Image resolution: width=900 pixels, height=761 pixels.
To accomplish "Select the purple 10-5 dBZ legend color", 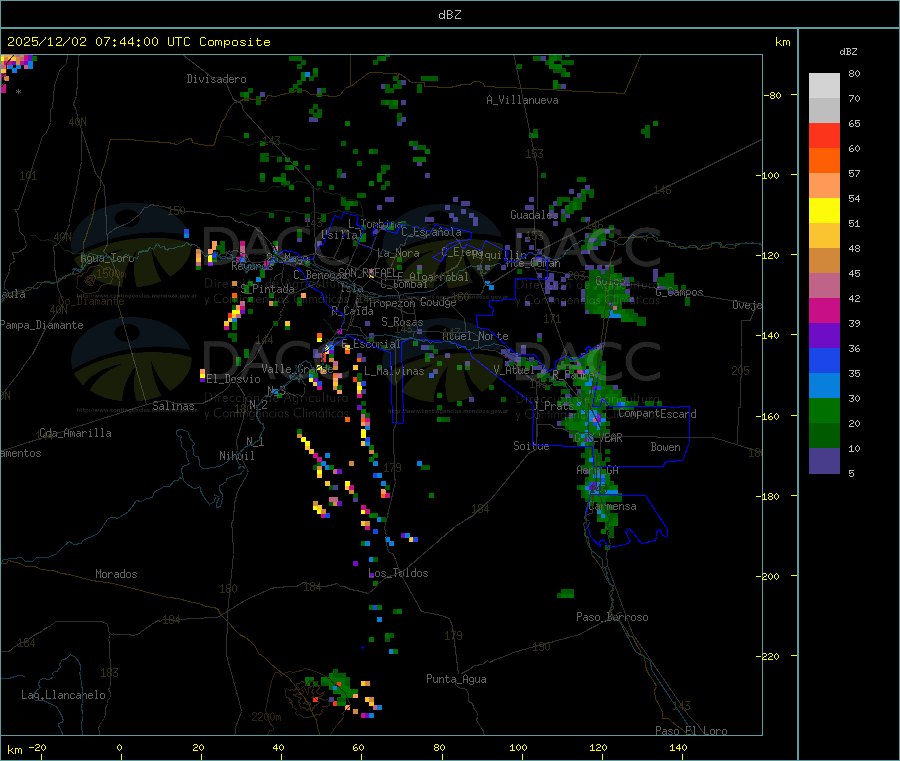I will [824, 461].
